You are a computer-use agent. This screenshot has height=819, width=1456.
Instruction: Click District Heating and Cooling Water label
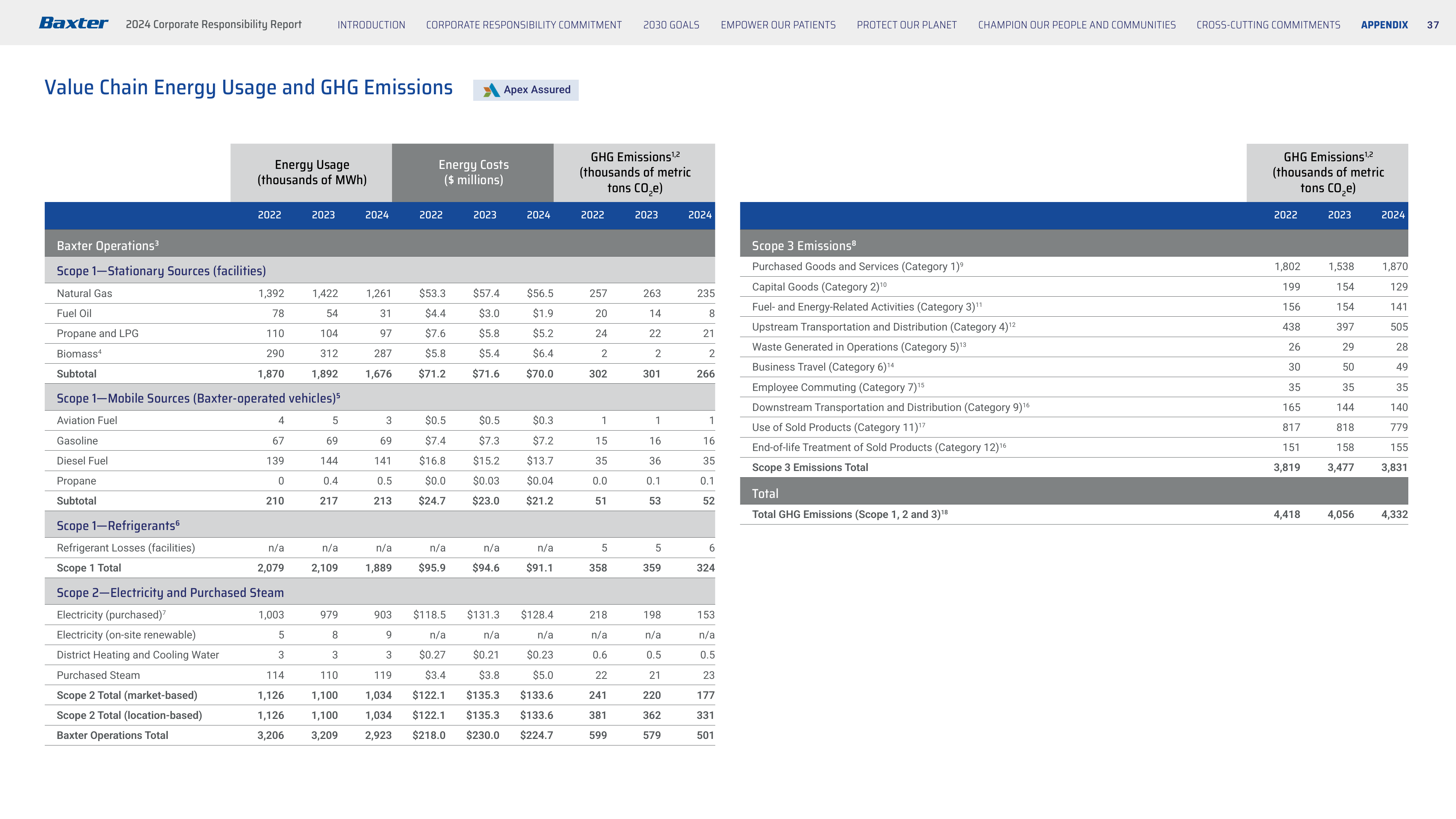point(137,655)
